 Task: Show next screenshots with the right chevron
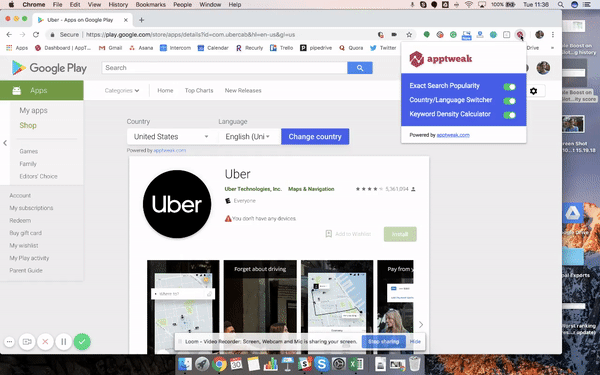(421, 324)
